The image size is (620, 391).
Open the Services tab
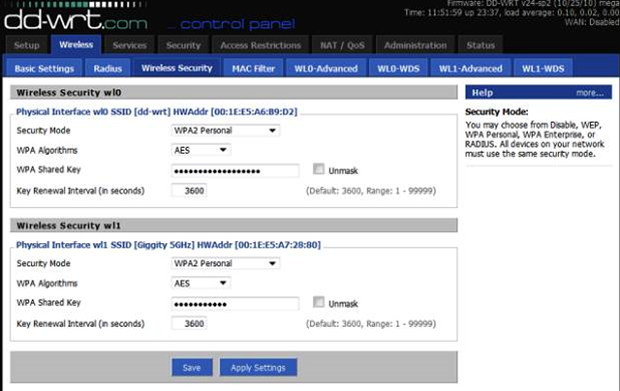tap(129, 45)
